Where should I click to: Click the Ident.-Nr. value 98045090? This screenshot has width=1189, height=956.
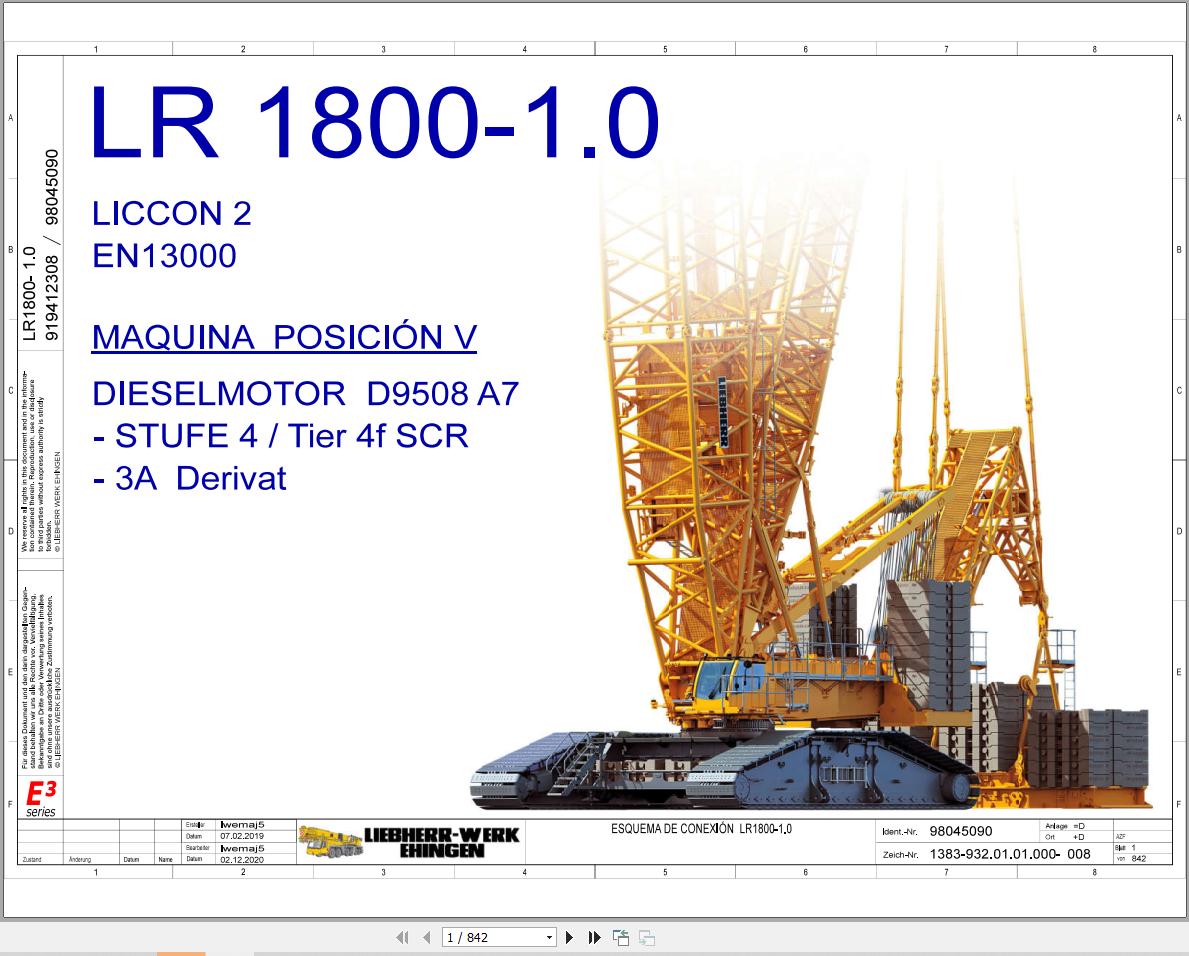pyautogui.click(x=961, y=831)
